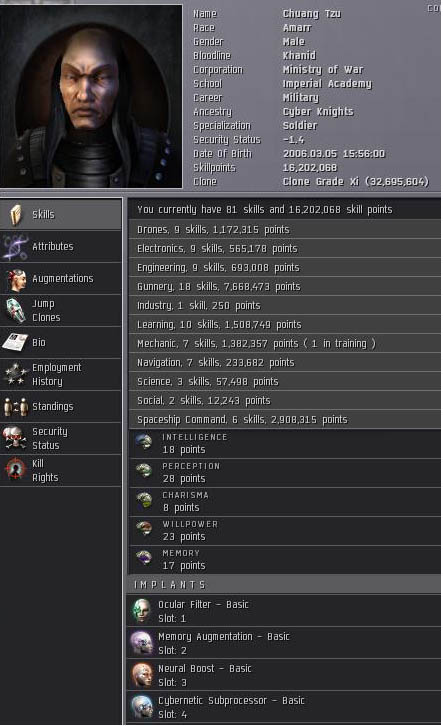Select the Attributes DNA icon
Viewport: 443px width, 726px height.
coord(15,247)
